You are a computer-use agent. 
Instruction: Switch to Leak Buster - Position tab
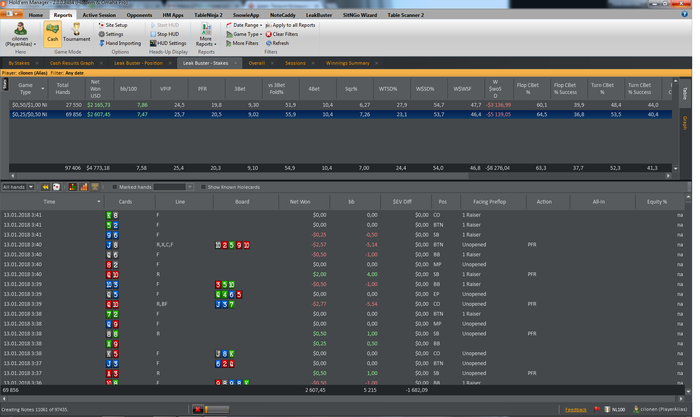(x=138, y=63)
